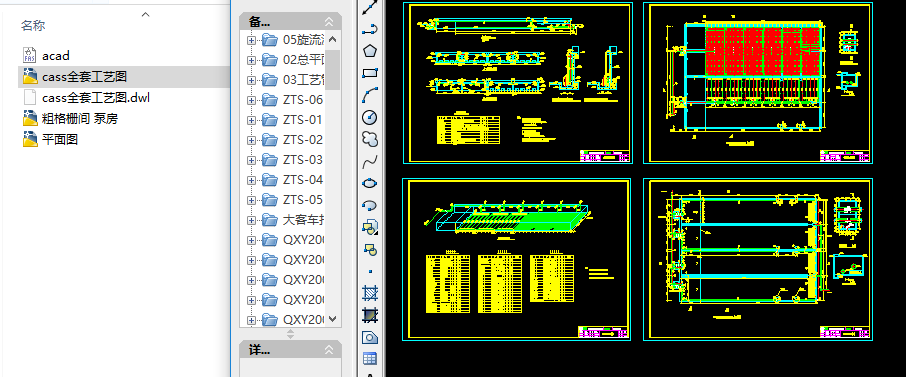Screen dimensions: 906x377
Task: Select the Polyline draw tool
Action: (370, 28)
